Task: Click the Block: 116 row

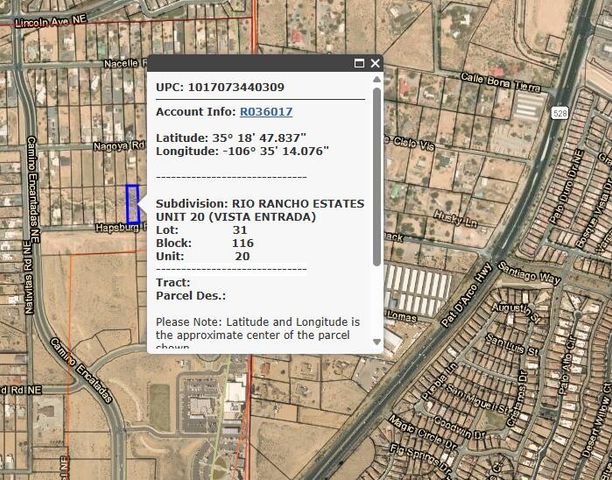Action: tap(205, 243)
